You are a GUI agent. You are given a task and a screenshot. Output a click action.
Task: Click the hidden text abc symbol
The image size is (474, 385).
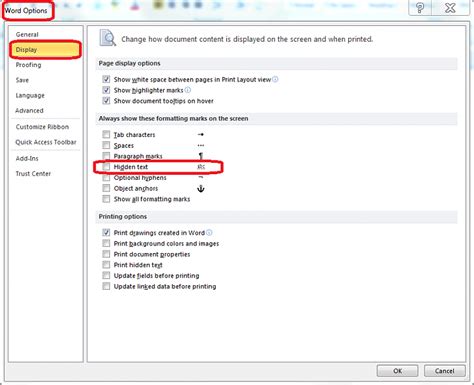point(201,167)
